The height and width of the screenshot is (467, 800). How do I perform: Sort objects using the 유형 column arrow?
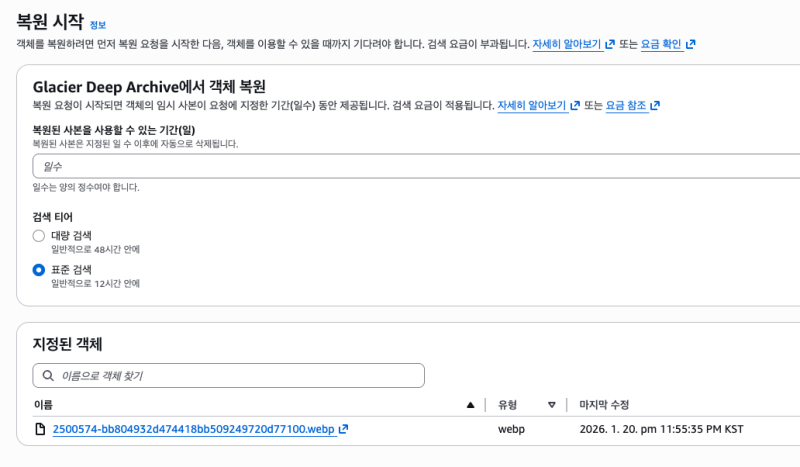[x=551, y=405]
